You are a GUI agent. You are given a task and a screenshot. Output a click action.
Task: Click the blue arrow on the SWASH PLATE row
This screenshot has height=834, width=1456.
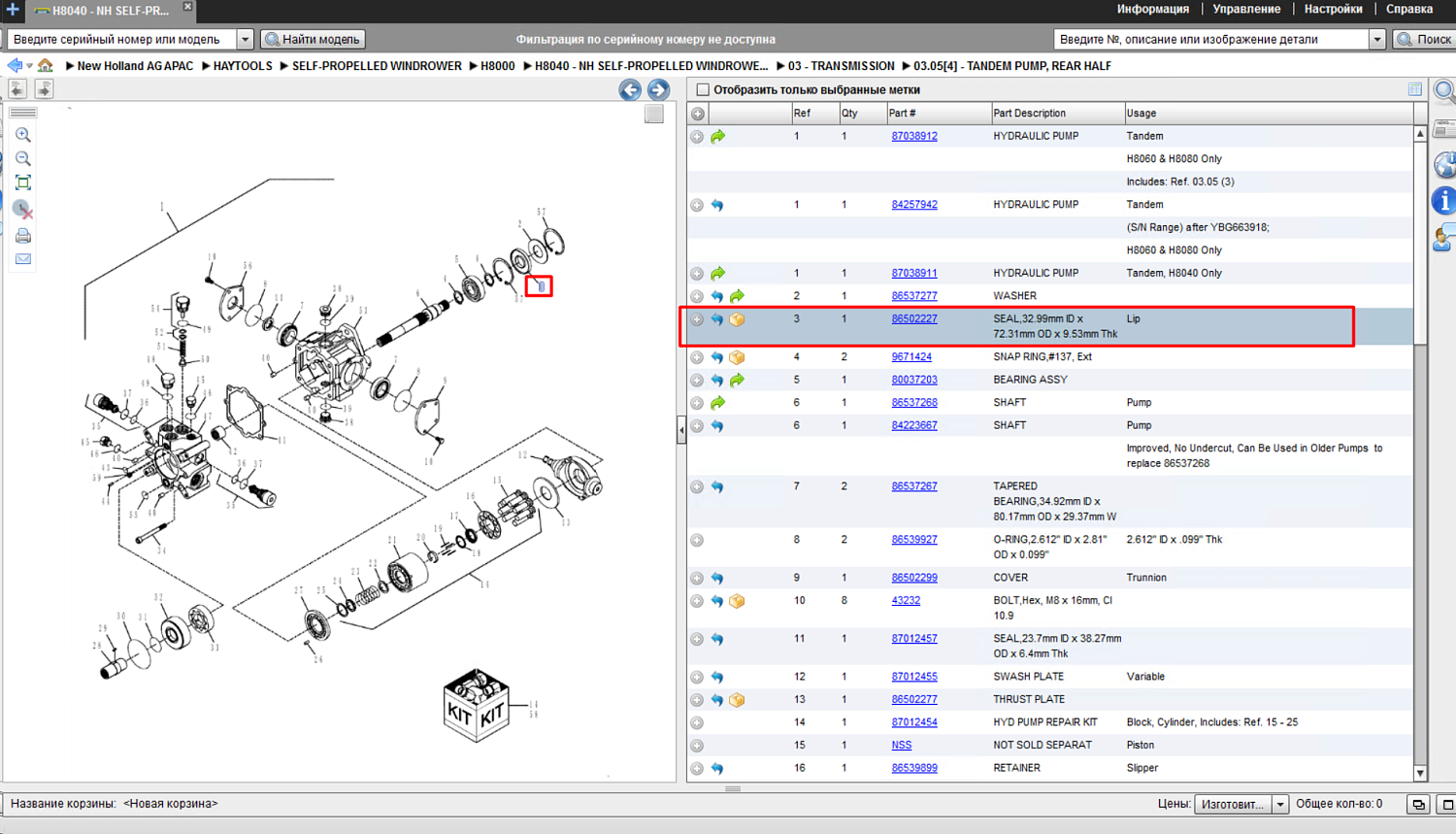[x=717, y=677]
